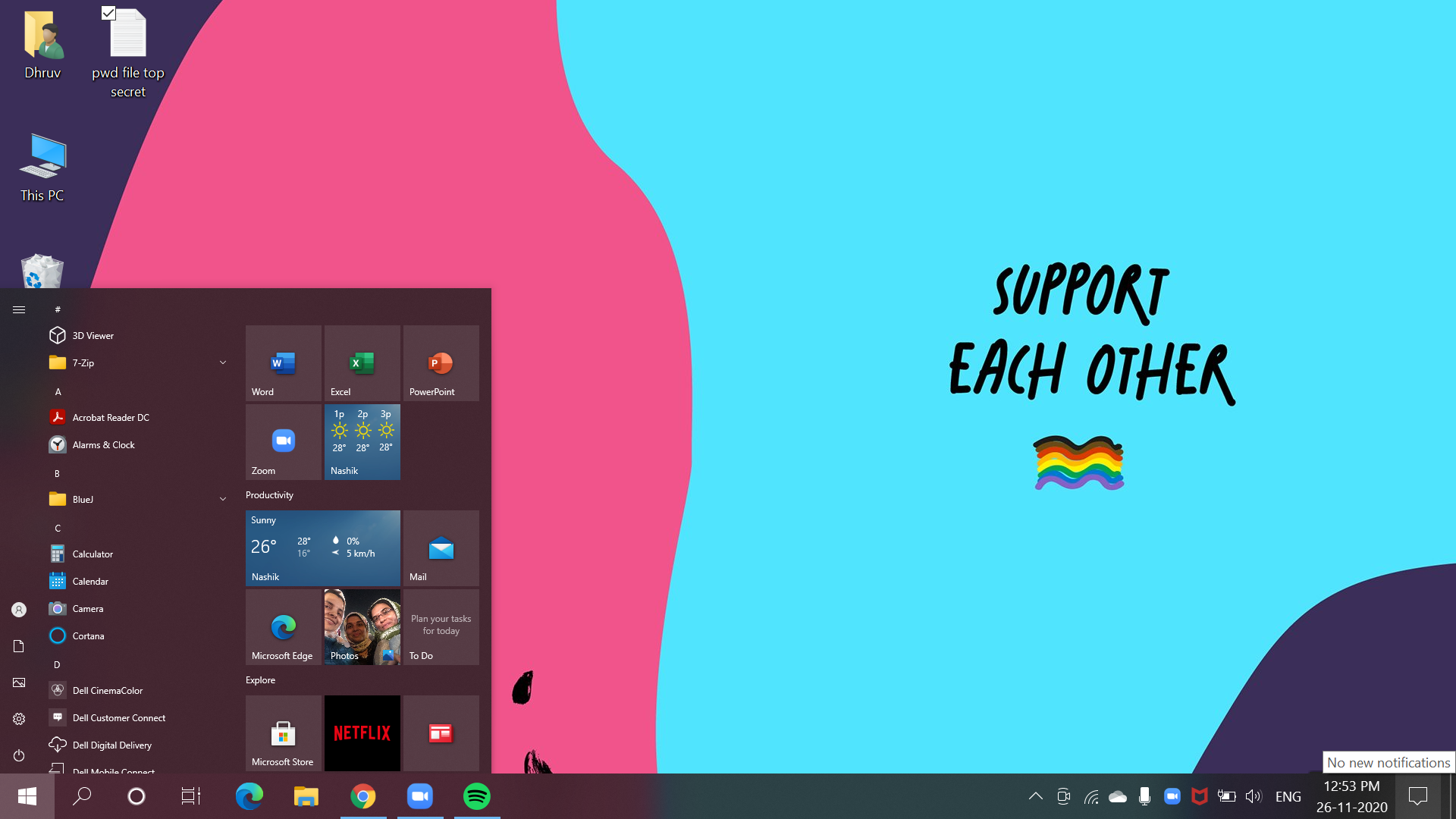
Task: Open the Sunny 26° weather tile
Action: pyautogui.click(x=323, y=548)
